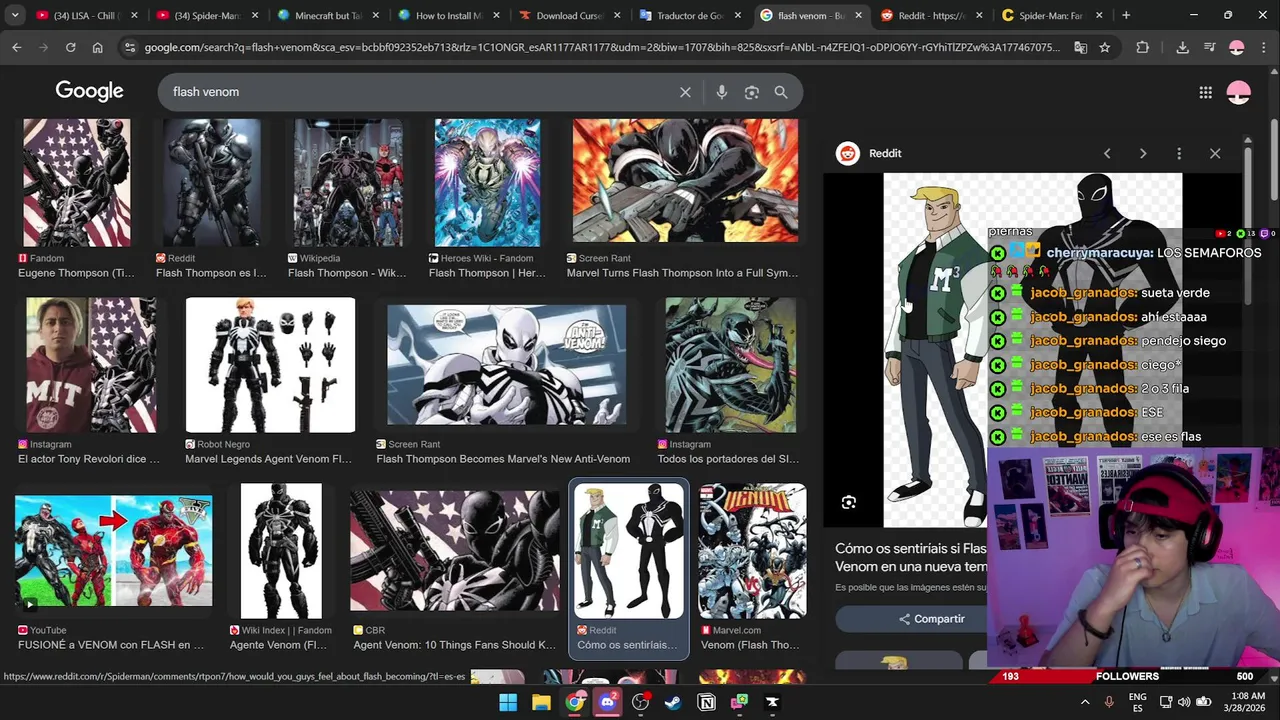The height and width of the screenshot is (720, 1280).
Task: Open the Google apps grid icon
Action: pyautogui.click(x=1206, y=92)
